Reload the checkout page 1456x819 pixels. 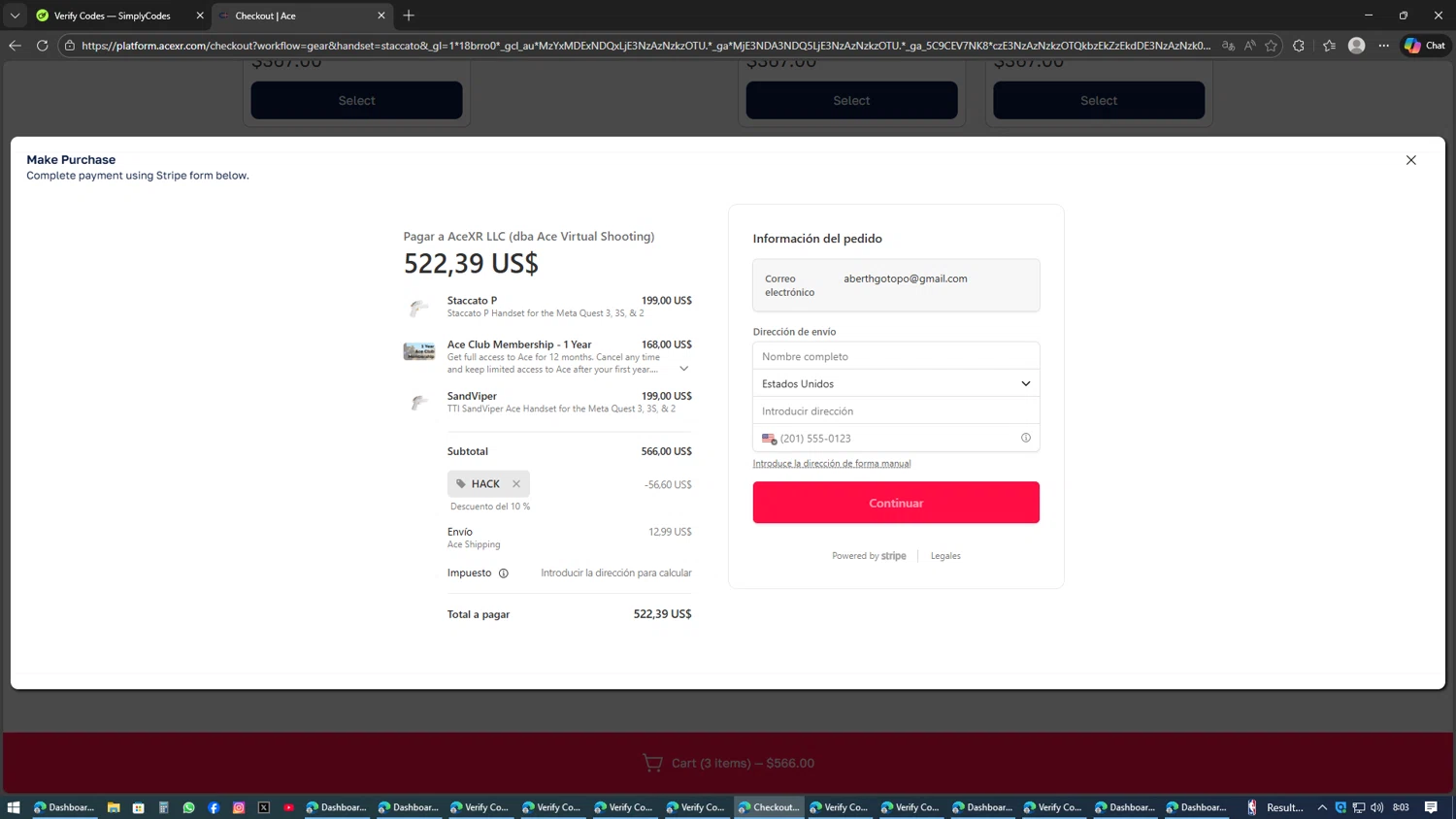coord(42,46)
